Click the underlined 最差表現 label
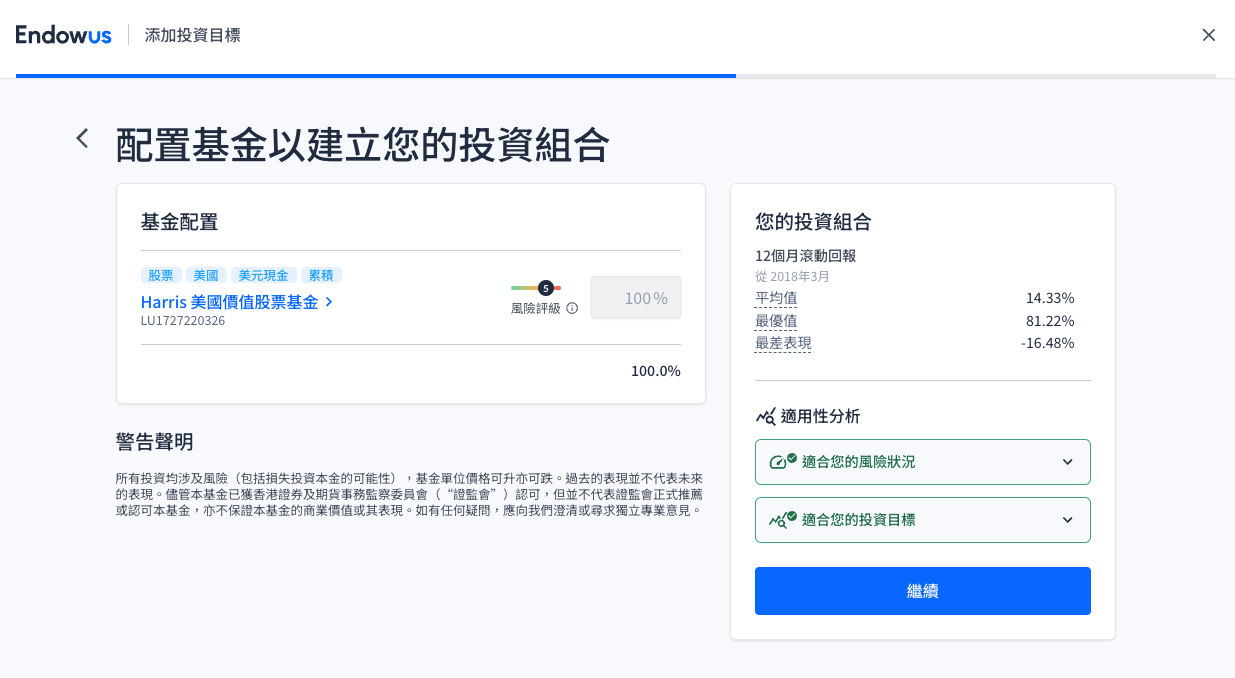The height and width of the screenshot is (678, 1235). tap(783, 343)
